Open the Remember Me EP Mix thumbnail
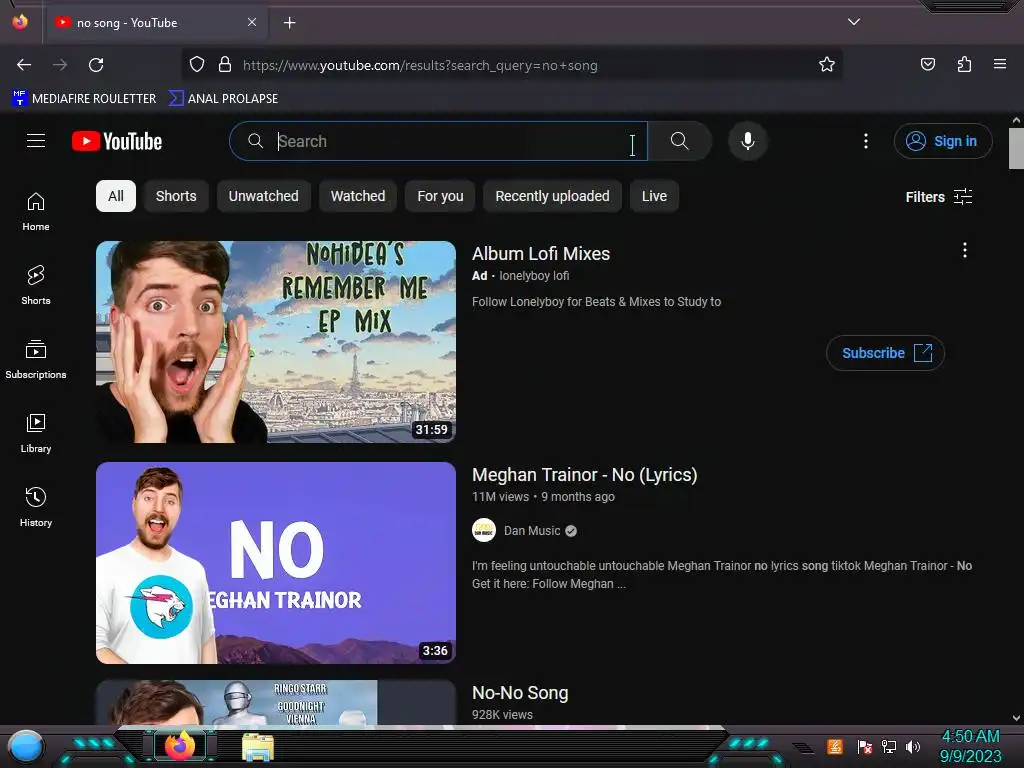Viewport: 1024px width, 768px height. [276, 342]
